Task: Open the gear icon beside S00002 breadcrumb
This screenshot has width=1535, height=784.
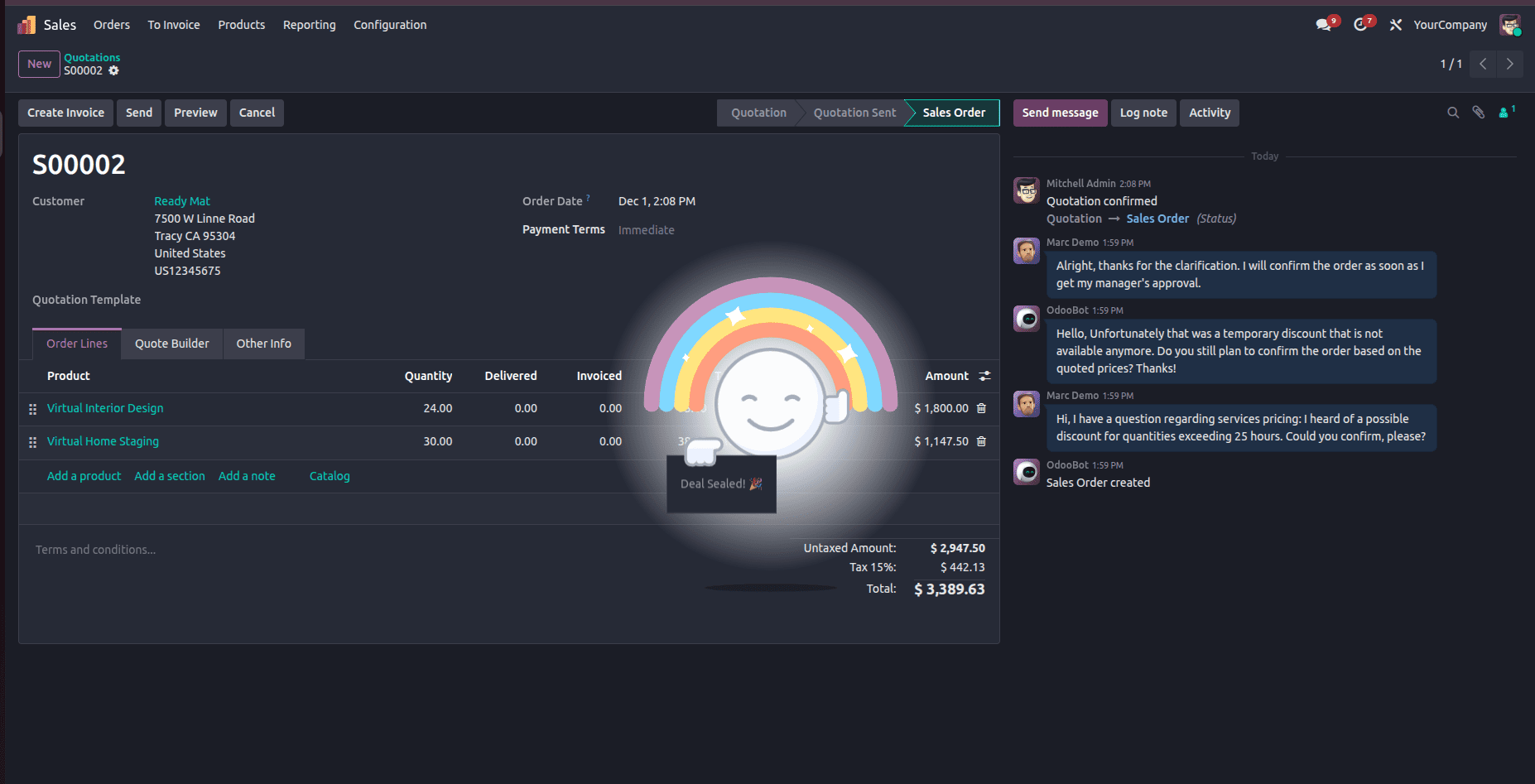Action: [x=115, y=70]
